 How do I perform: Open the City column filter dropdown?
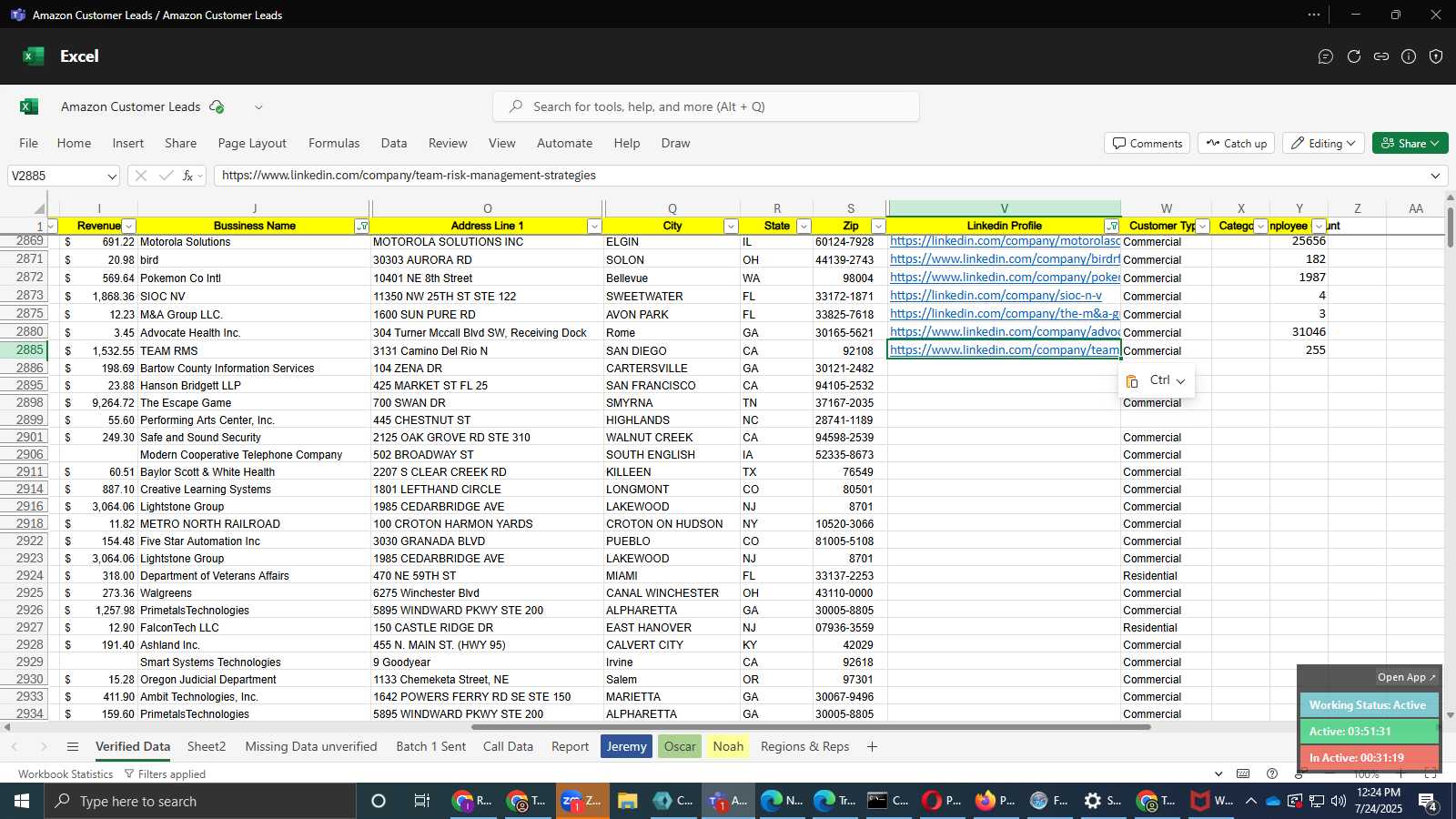pos(731,227)
